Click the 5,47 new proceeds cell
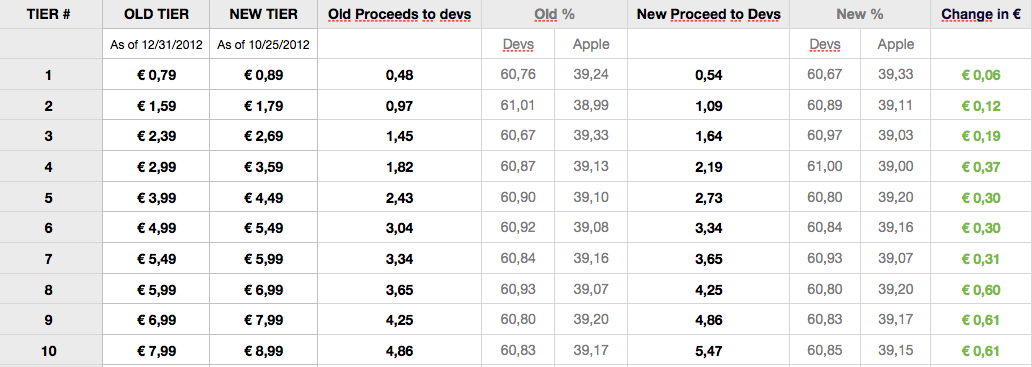 [709, 351]
